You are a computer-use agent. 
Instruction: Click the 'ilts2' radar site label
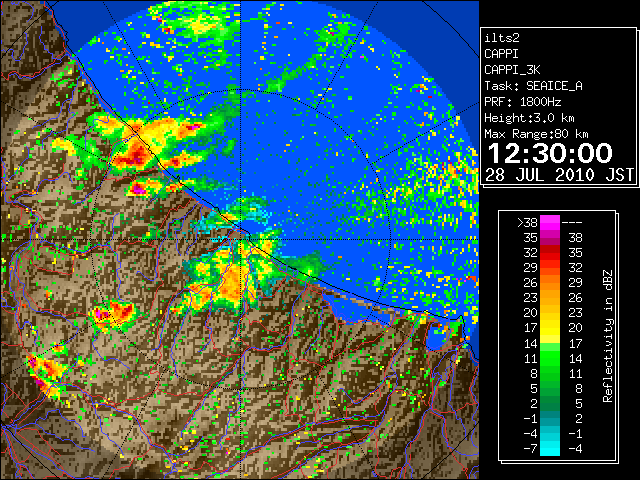[502, 38]
